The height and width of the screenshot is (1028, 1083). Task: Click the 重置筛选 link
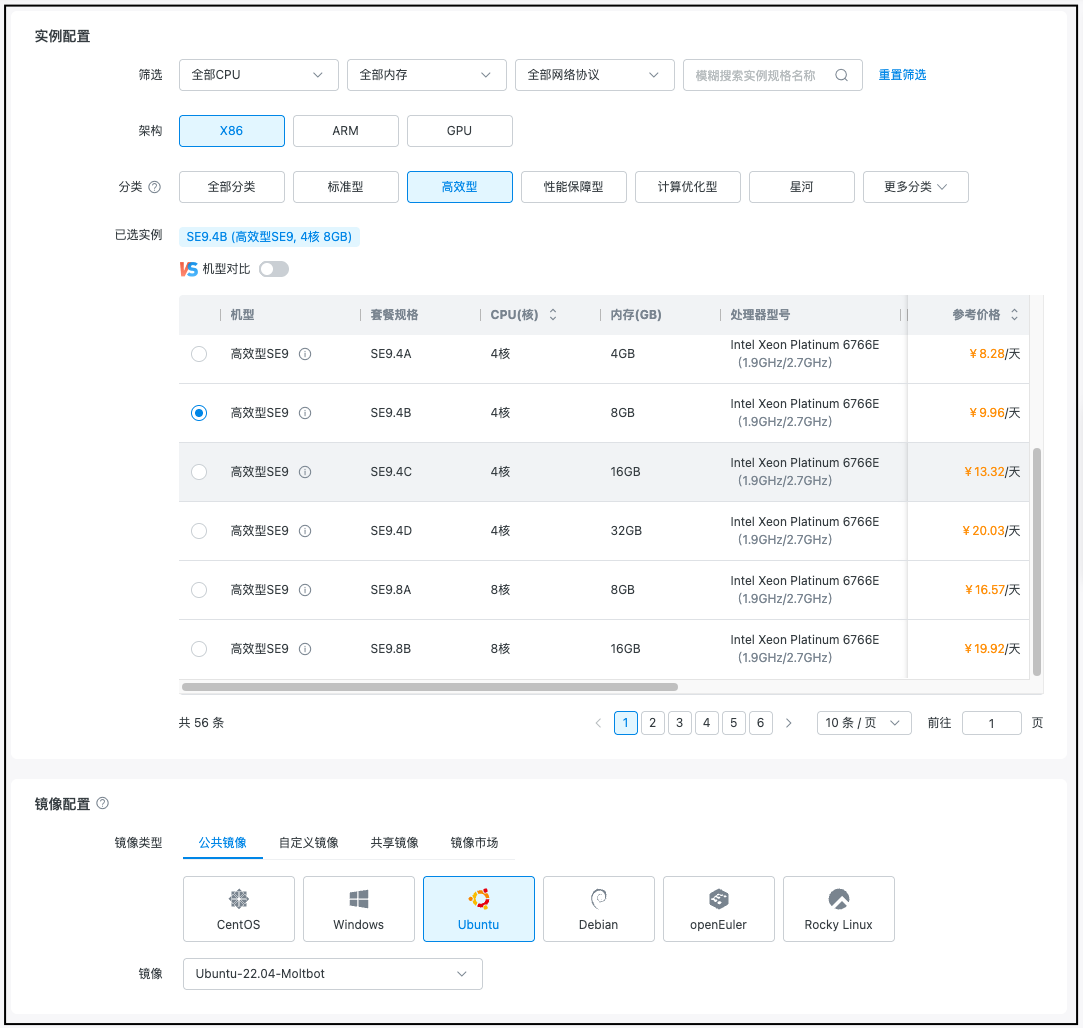click(902, 75)
